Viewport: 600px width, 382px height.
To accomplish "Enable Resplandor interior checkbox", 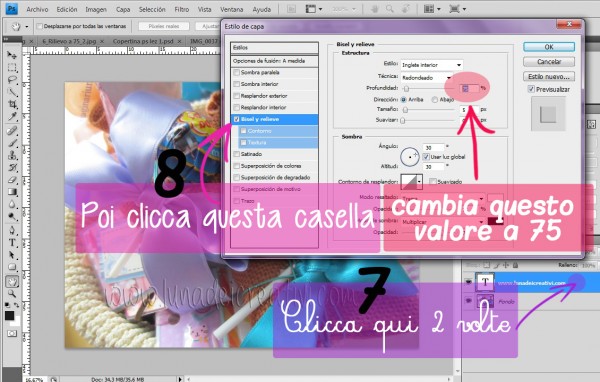I will (236, 107).
